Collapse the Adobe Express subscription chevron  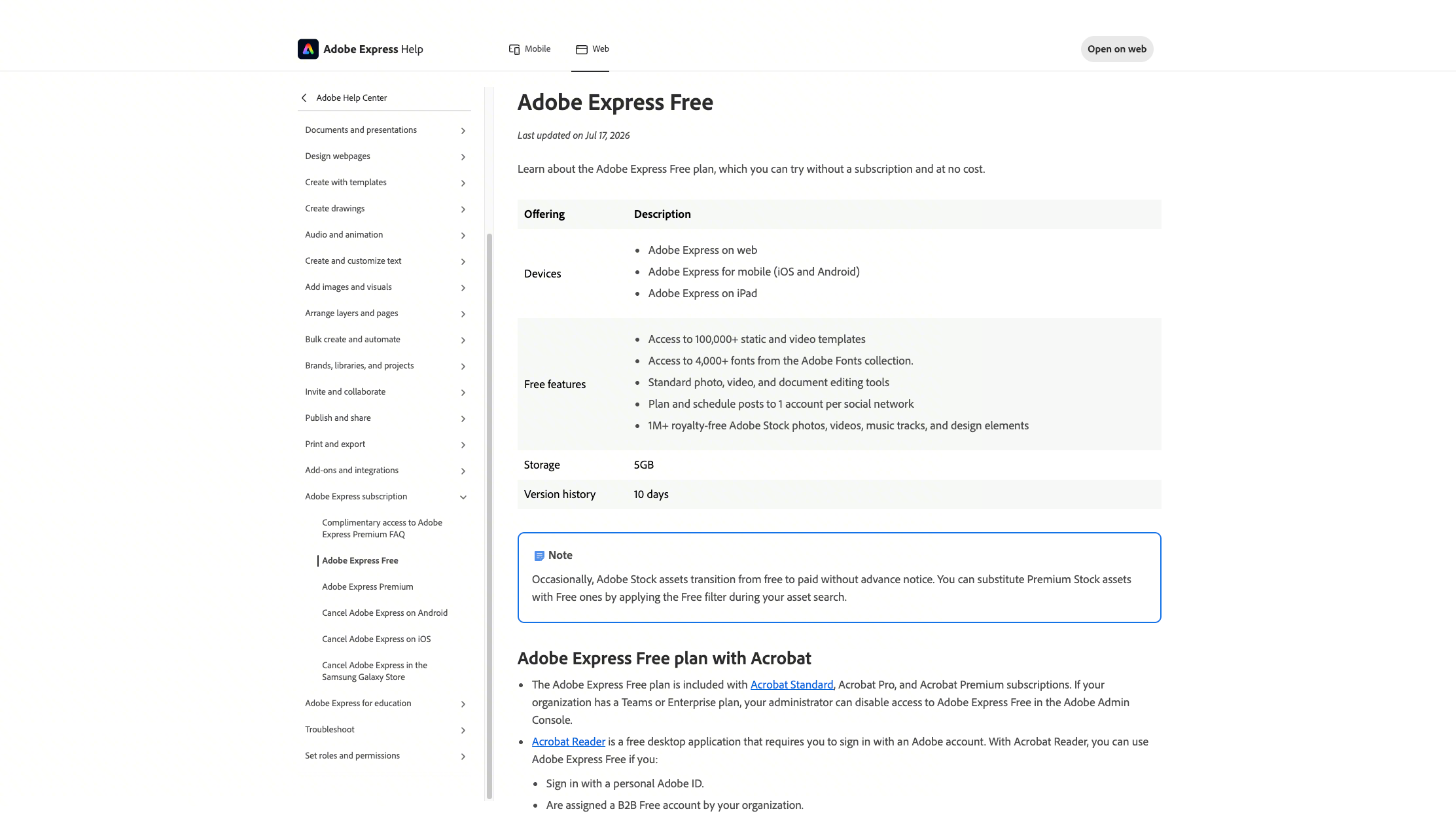tap(463, 497)
